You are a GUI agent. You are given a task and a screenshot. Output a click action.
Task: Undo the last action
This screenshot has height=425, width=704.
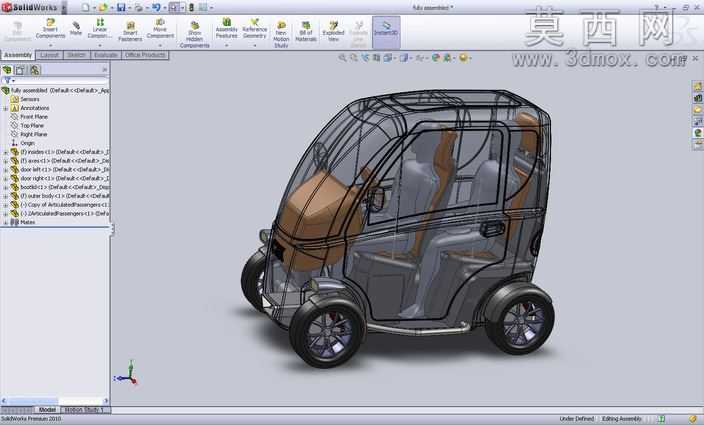156,7
